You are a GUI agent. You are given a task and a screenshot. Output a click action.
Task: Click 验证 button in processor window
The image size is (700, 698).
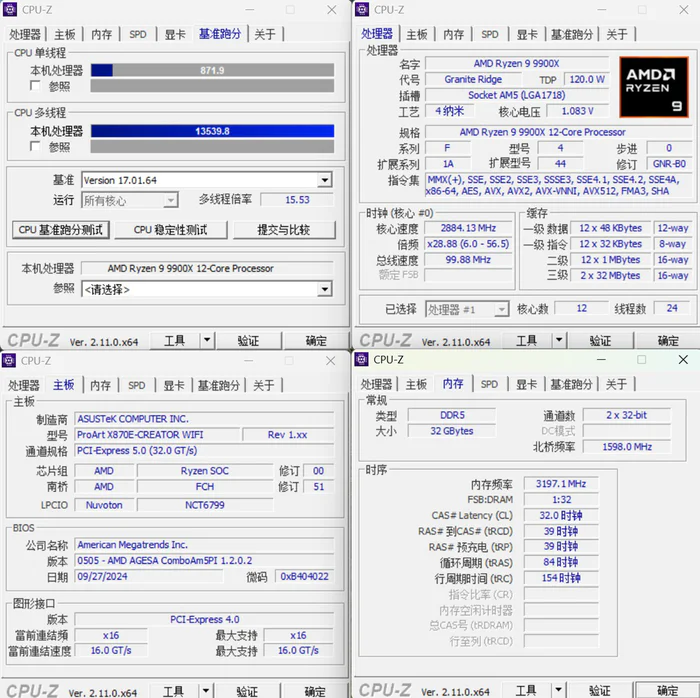pos(600,341)
